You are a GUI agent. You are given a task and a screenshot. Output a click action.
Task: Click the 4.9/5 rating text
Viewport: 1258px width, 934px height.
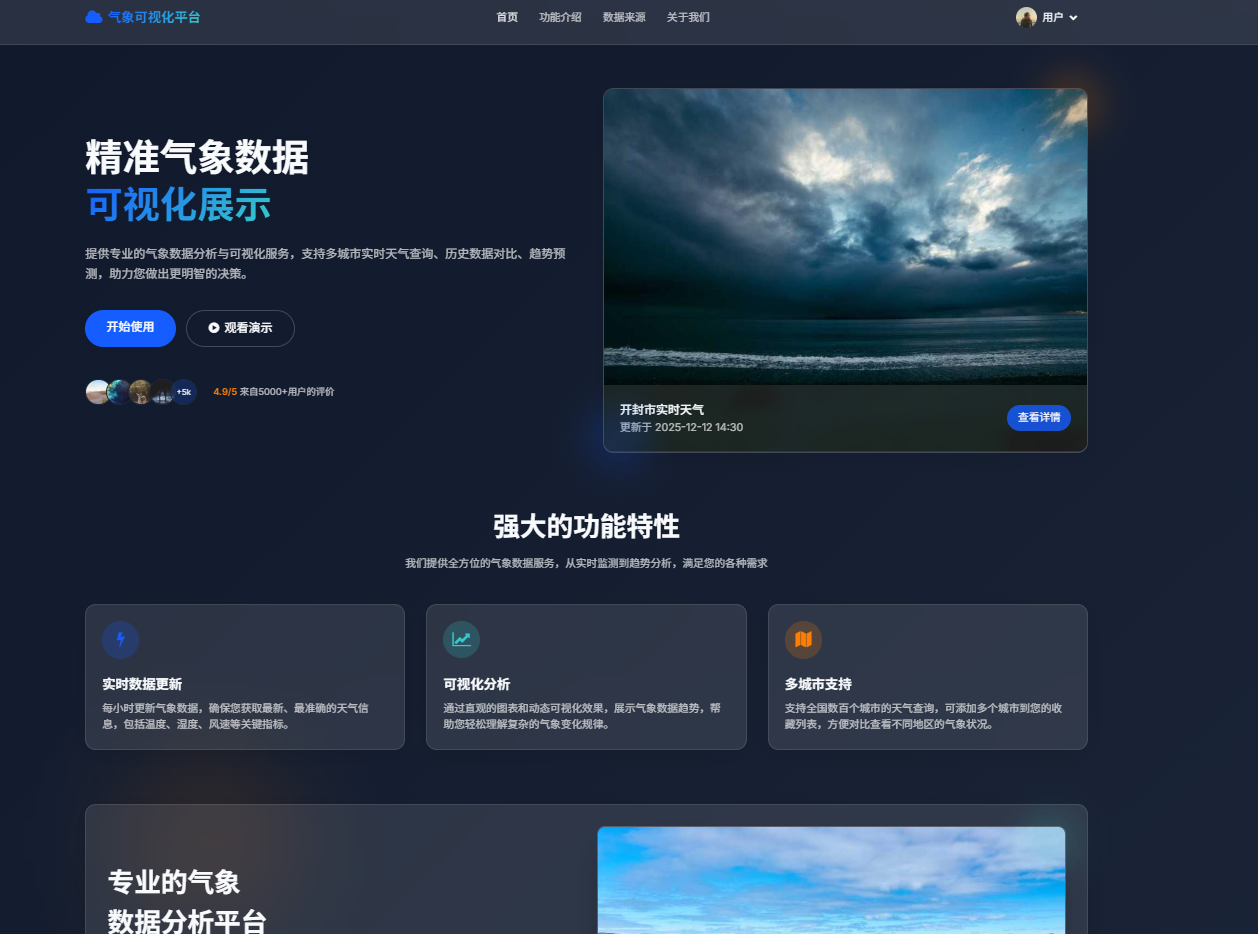coord(225,392)
